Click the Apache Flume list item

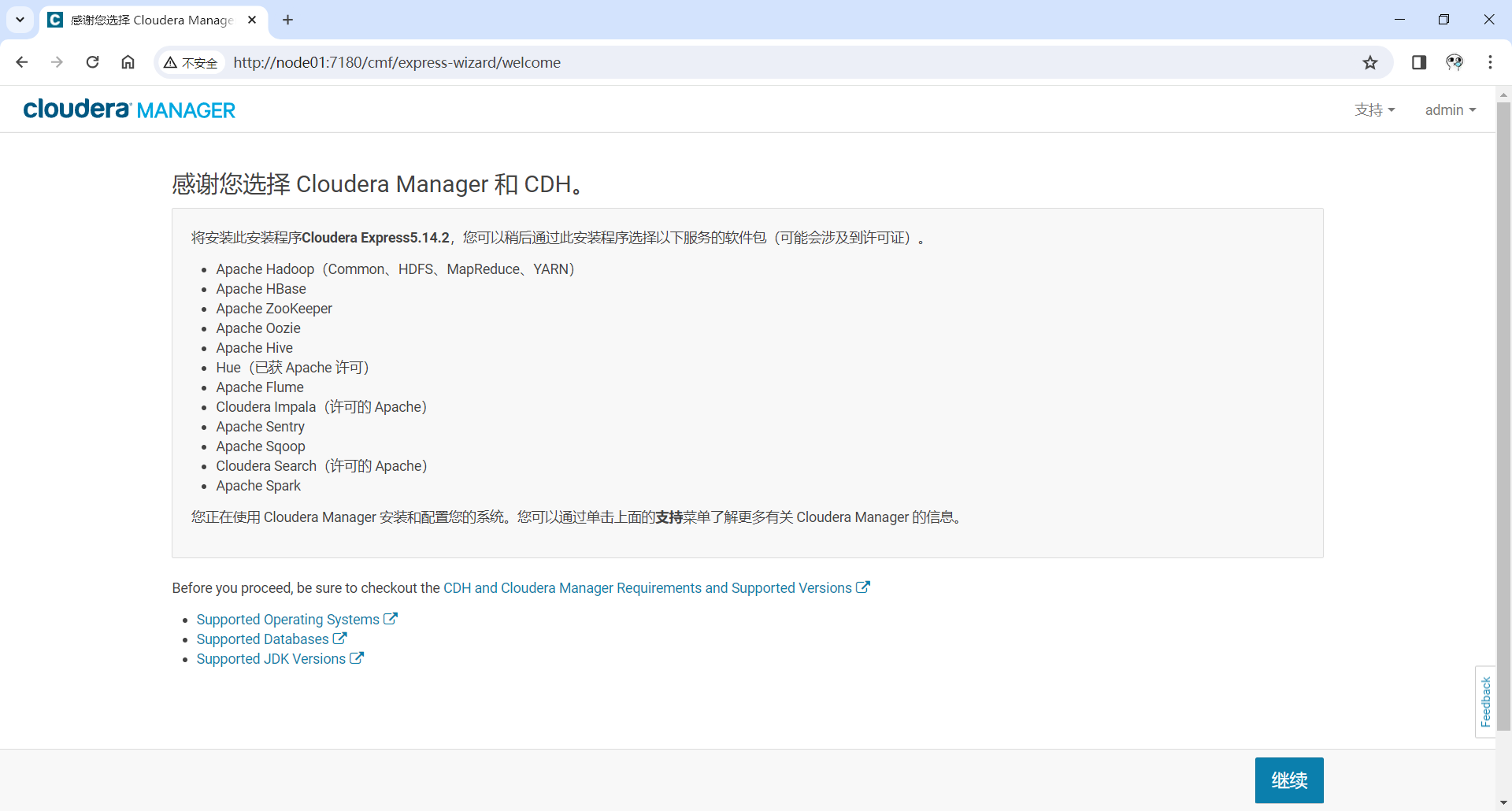tap(260, 387)
